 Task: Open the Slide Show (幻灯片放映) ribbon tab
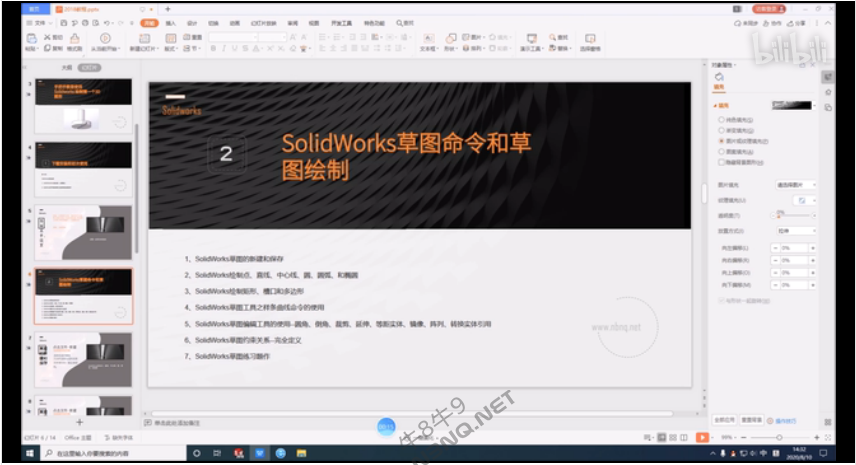[264, 23]
